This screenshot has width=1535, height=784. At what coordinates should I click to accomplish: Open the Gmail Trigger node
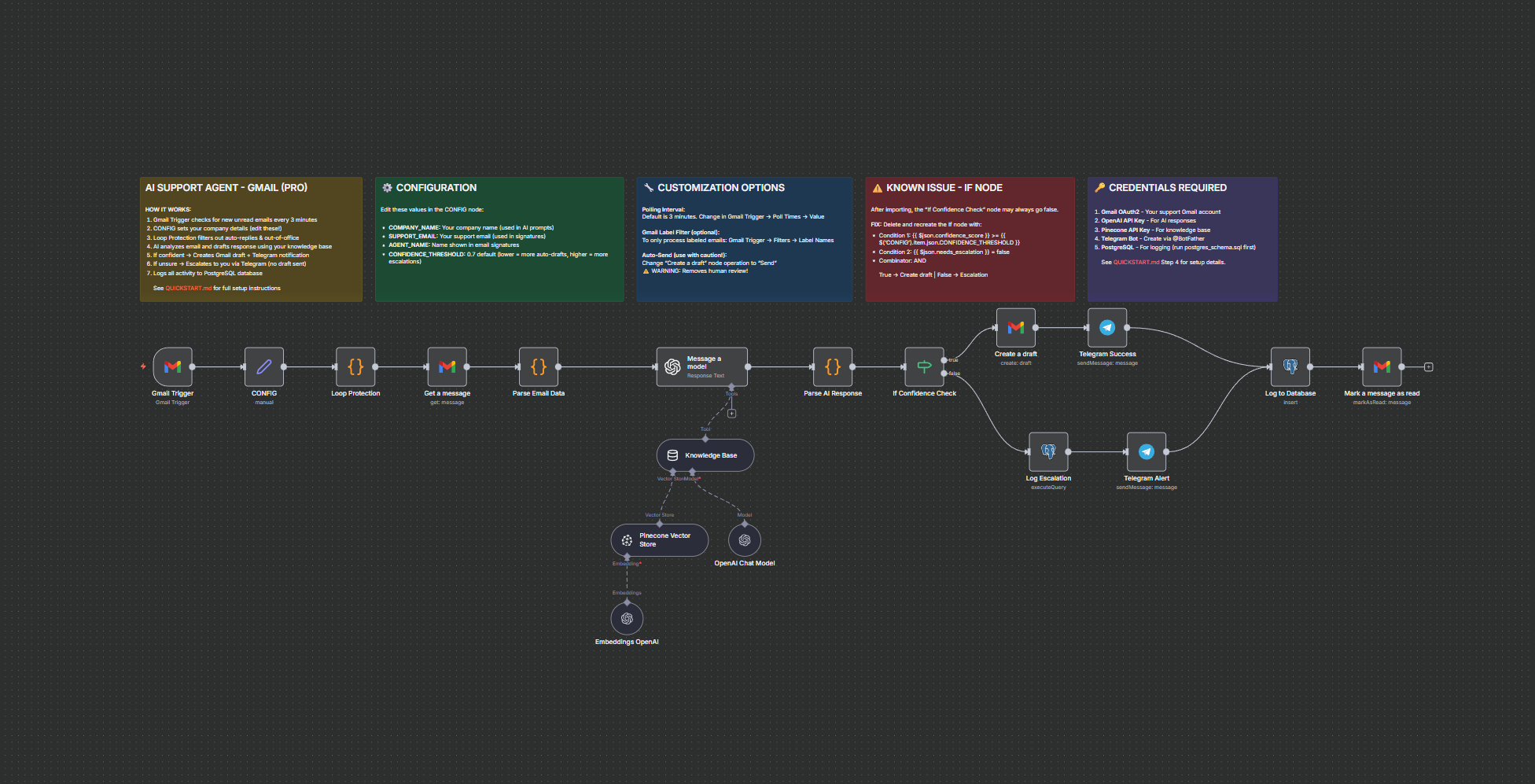pos(172,366)
